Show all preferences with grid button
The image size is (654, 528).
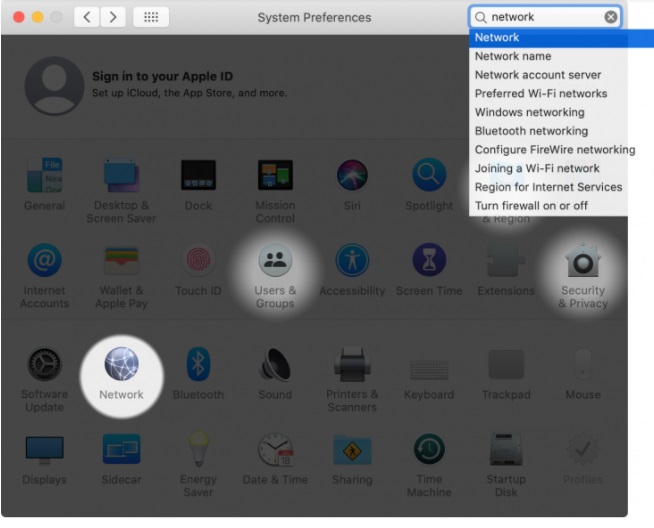(151, 17)
